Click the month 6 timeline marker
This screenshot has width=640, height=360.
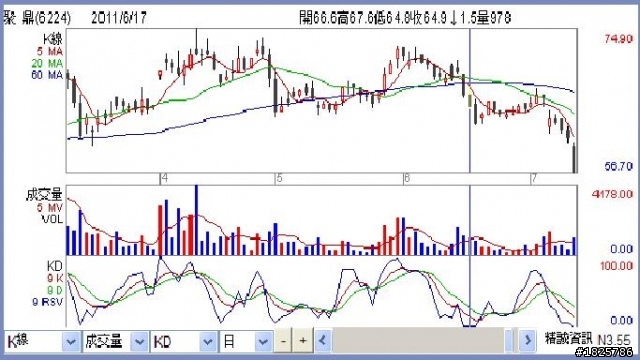click(406, 179)
